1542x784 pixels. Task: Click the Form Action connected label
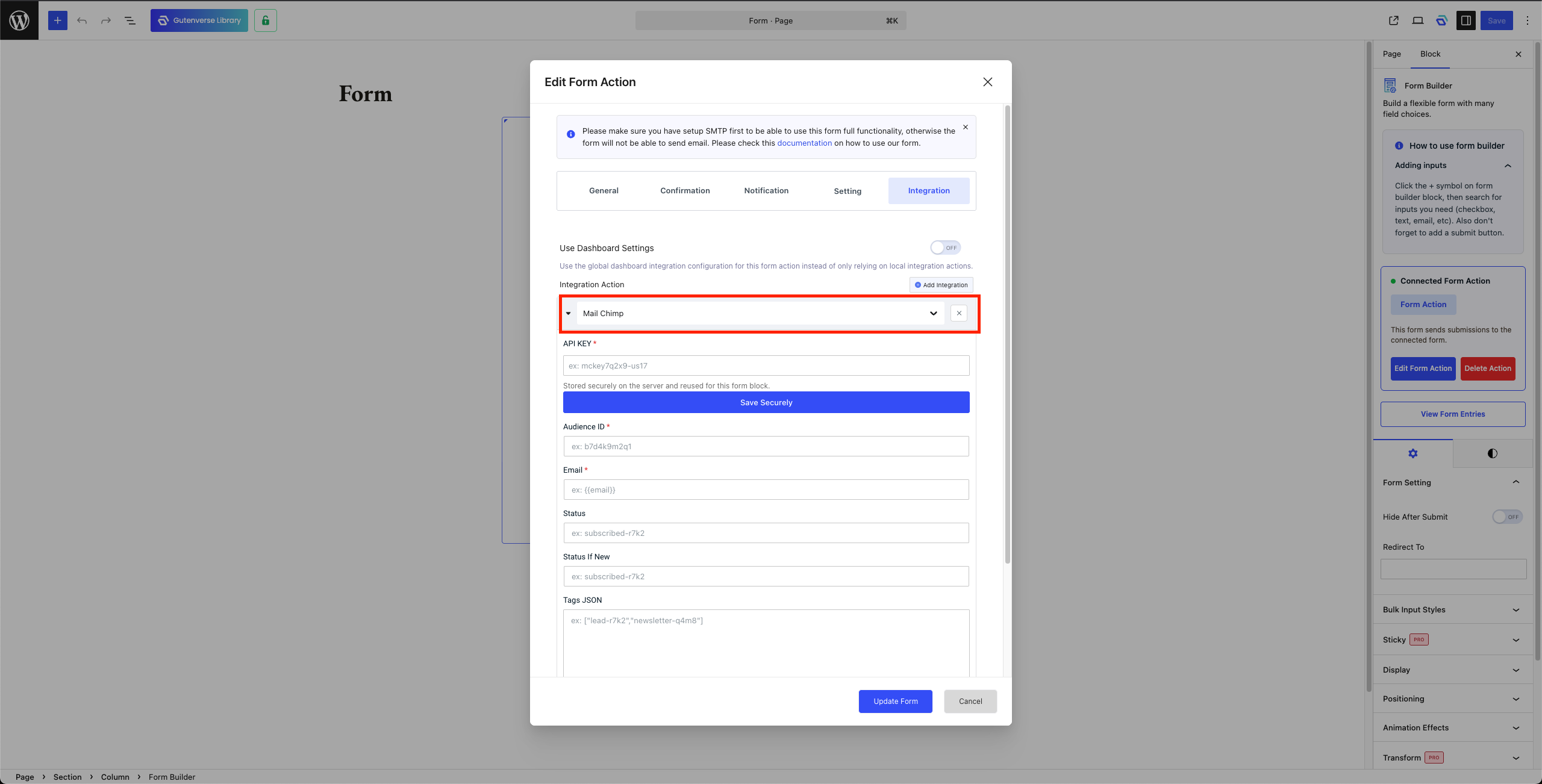pos(1423,305)
